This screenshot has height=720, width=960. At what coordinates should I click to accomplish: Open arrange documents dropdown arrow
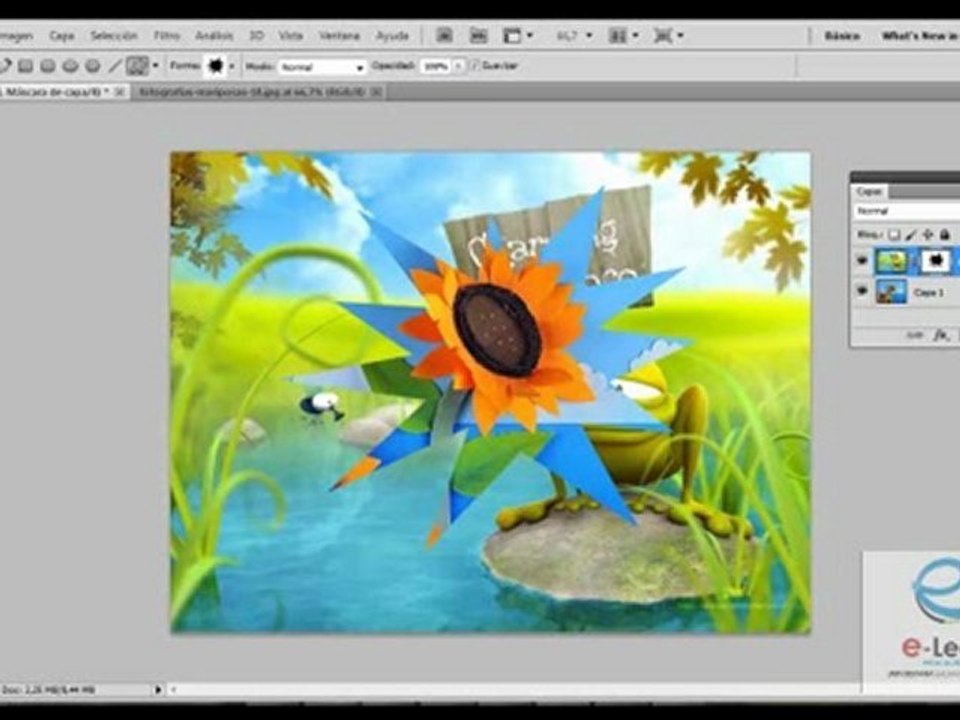pos(636,36)
